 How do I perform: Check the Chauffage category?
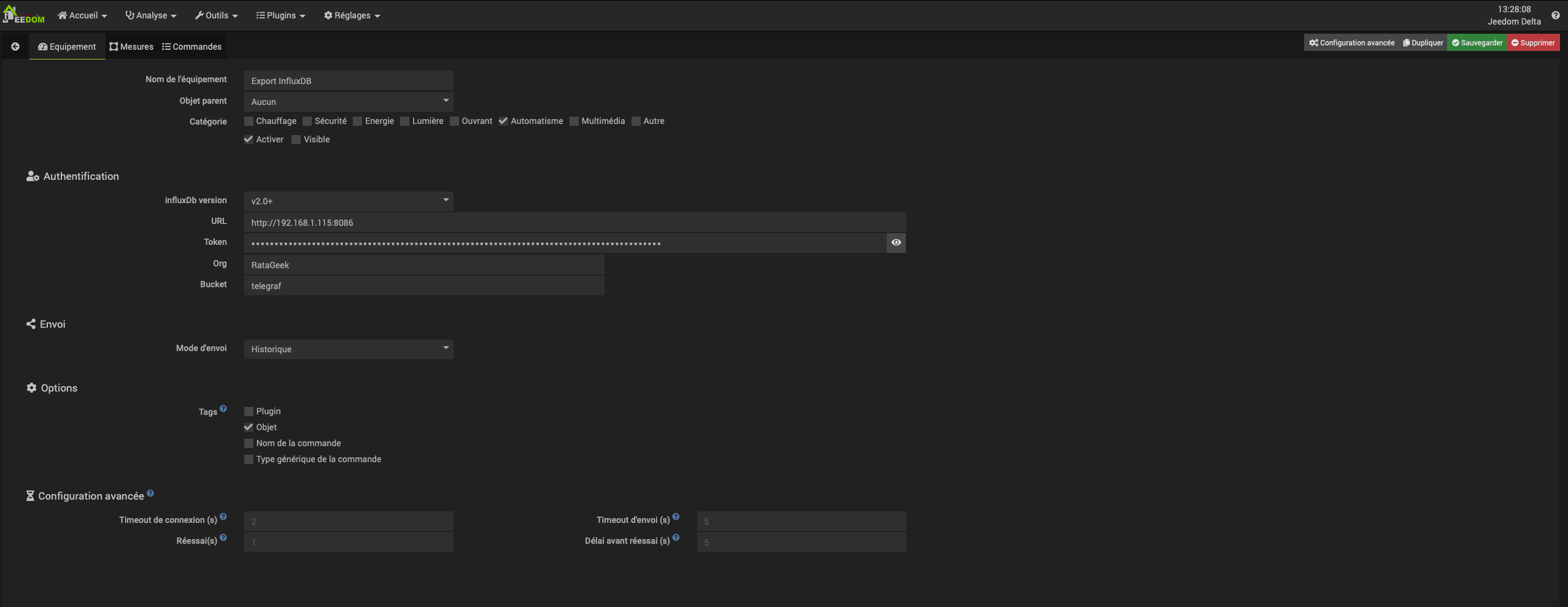click(249, 122)
